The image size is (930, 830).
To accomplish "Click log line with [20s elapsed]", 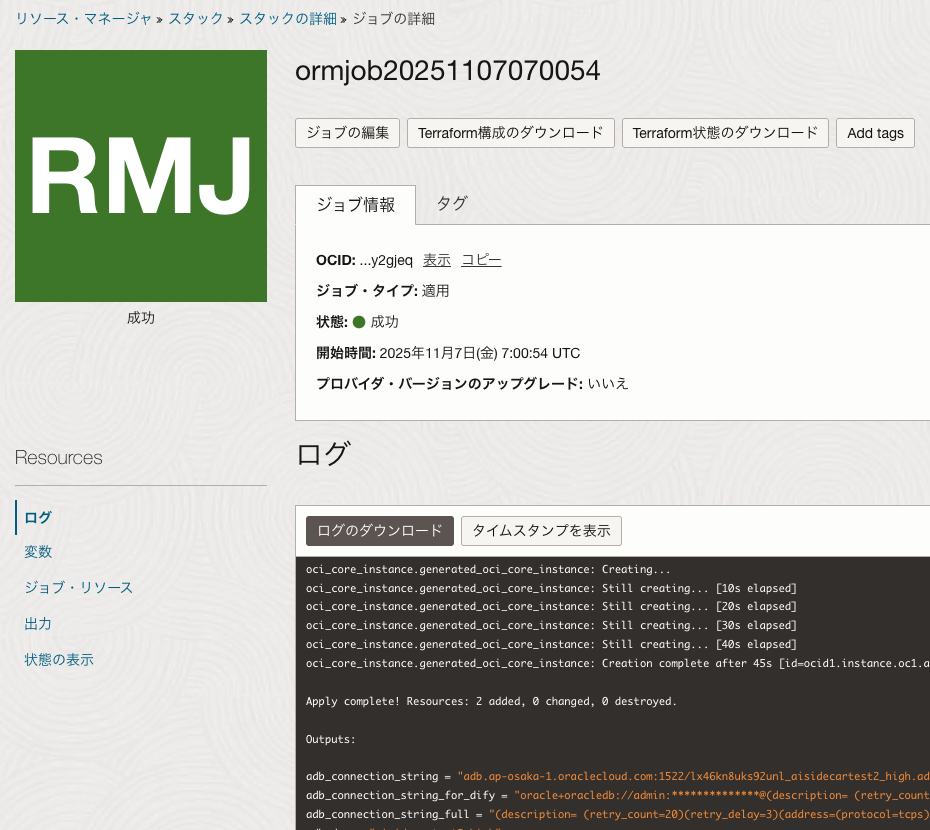I will [551, 606].
